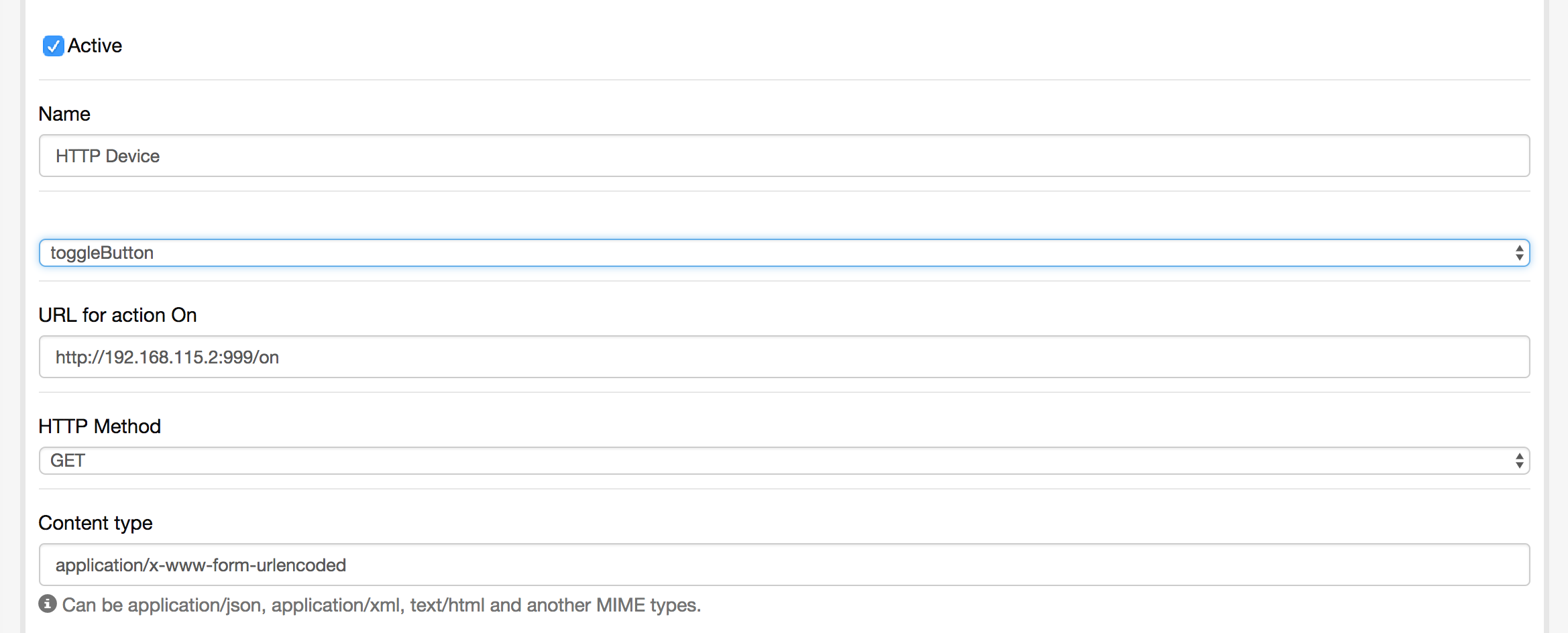
Task: Expand the HTTP Method GET dropdown
Action: 783,461
